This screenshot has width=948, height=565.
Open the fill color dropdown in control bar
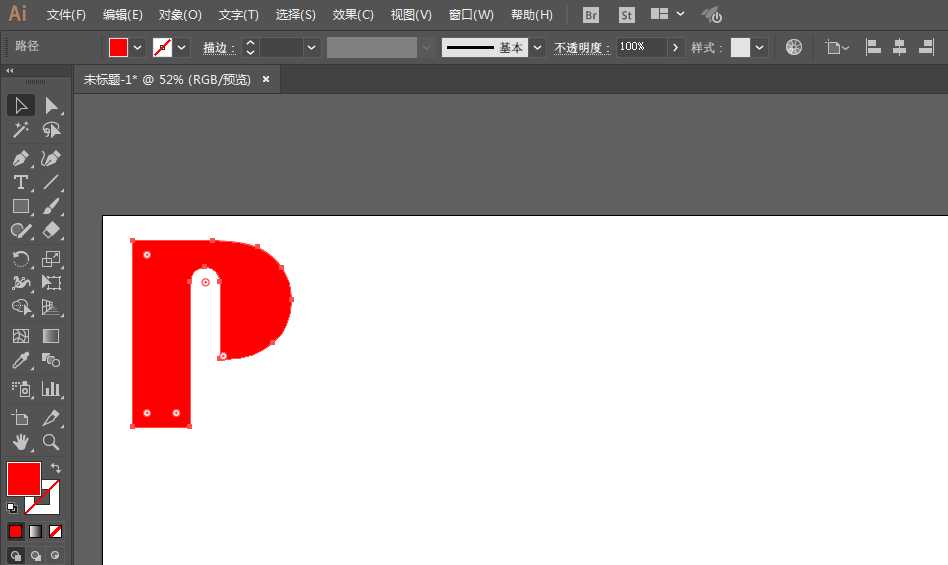click(138, 47)
